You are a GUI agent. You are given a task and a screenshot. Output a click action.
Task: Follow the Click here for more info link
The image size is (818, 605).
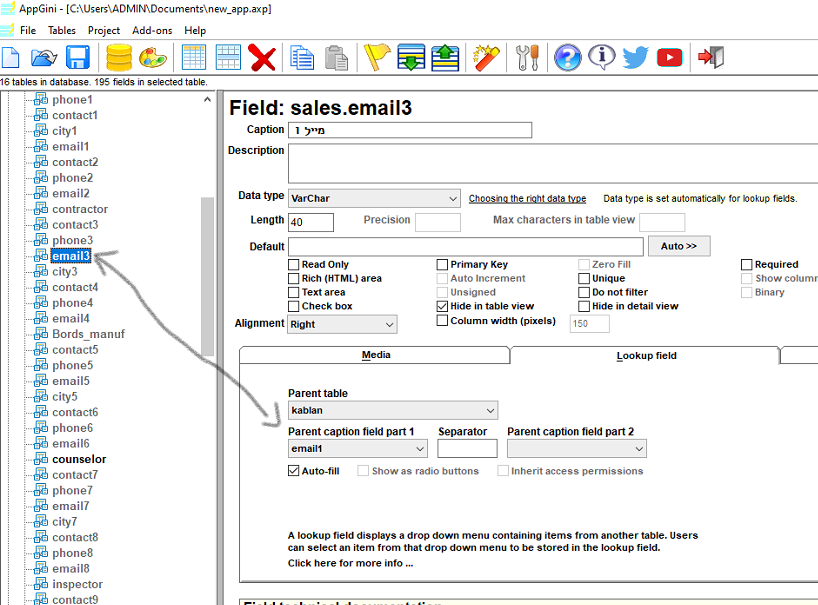click(x=350, y=563)
